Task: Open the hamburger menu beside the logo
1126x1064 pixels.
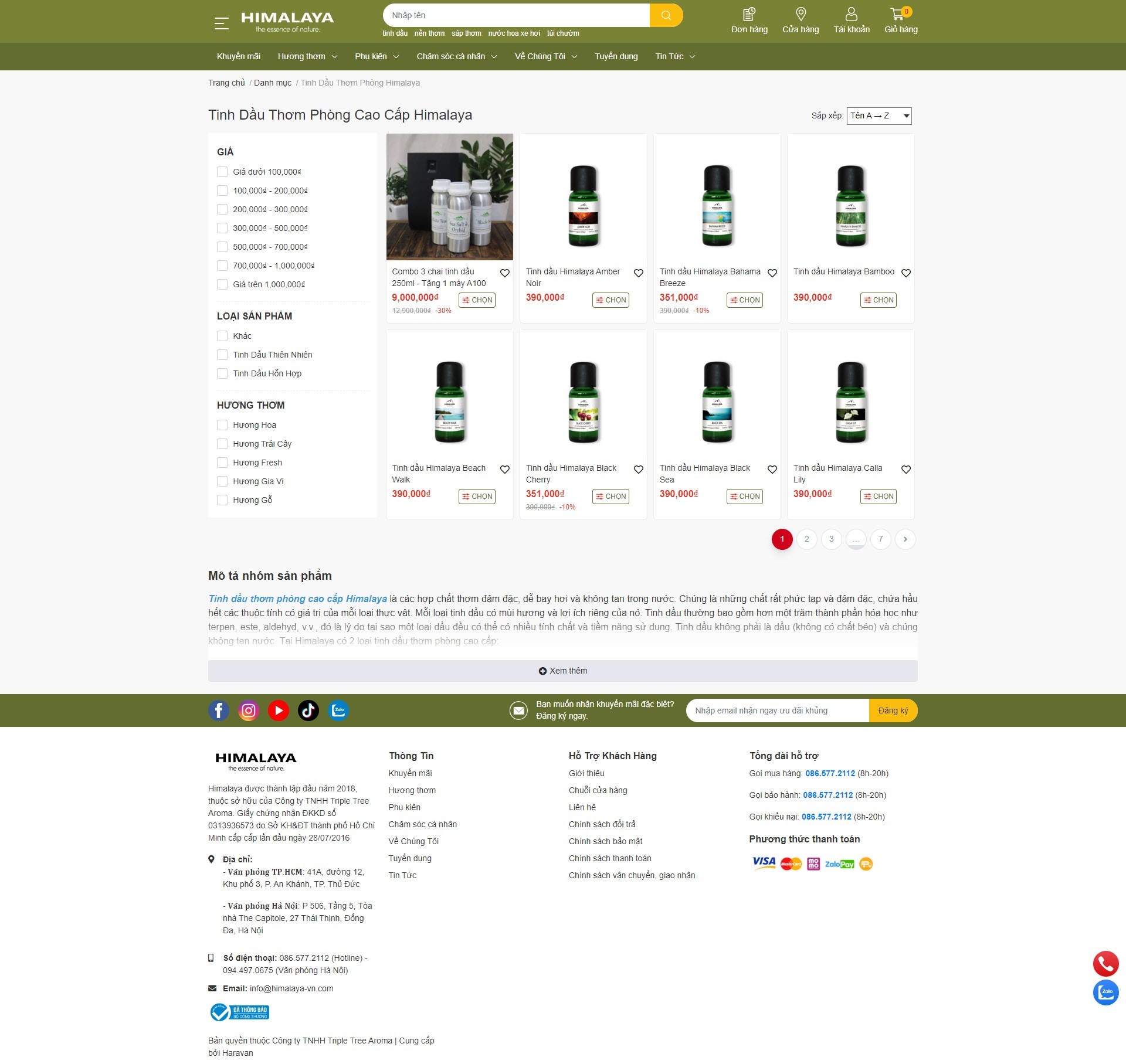Action: (x=221, y=23)
